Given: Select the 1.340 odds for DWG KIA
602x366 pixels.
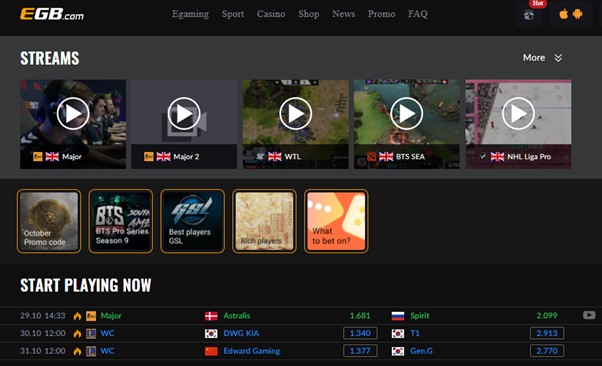Looking at the screenshot, I should click(360, 333).
